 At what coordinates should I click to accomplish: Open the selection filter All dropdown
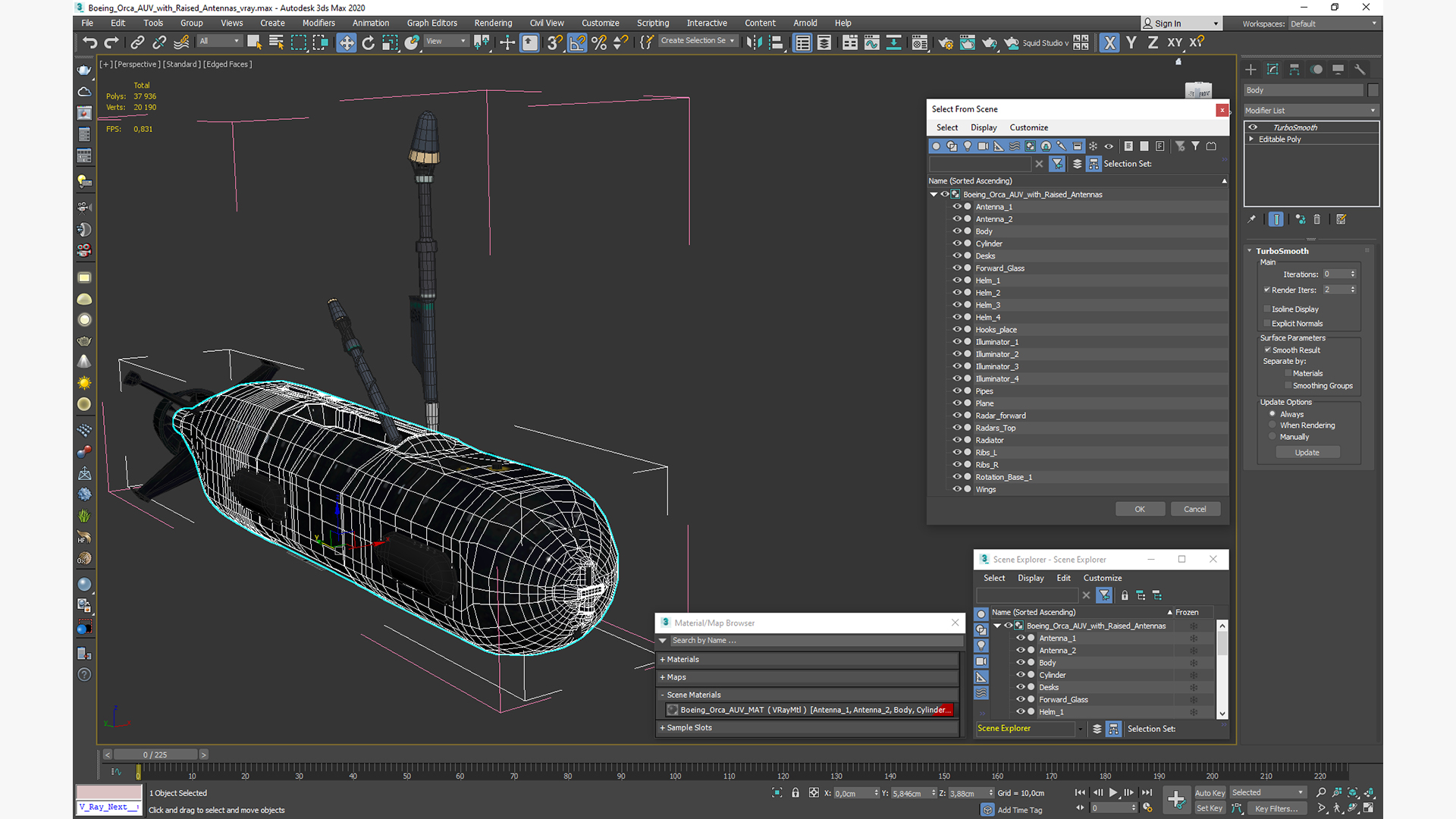[x=219, y=41]
